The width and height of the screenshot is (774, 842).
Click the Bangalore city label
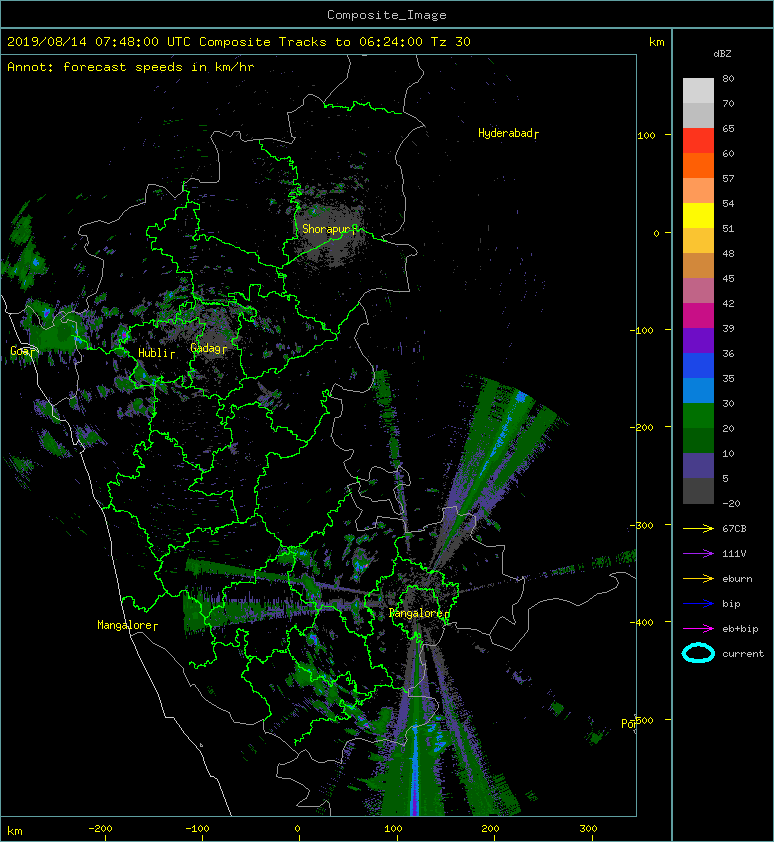point(419,613)
